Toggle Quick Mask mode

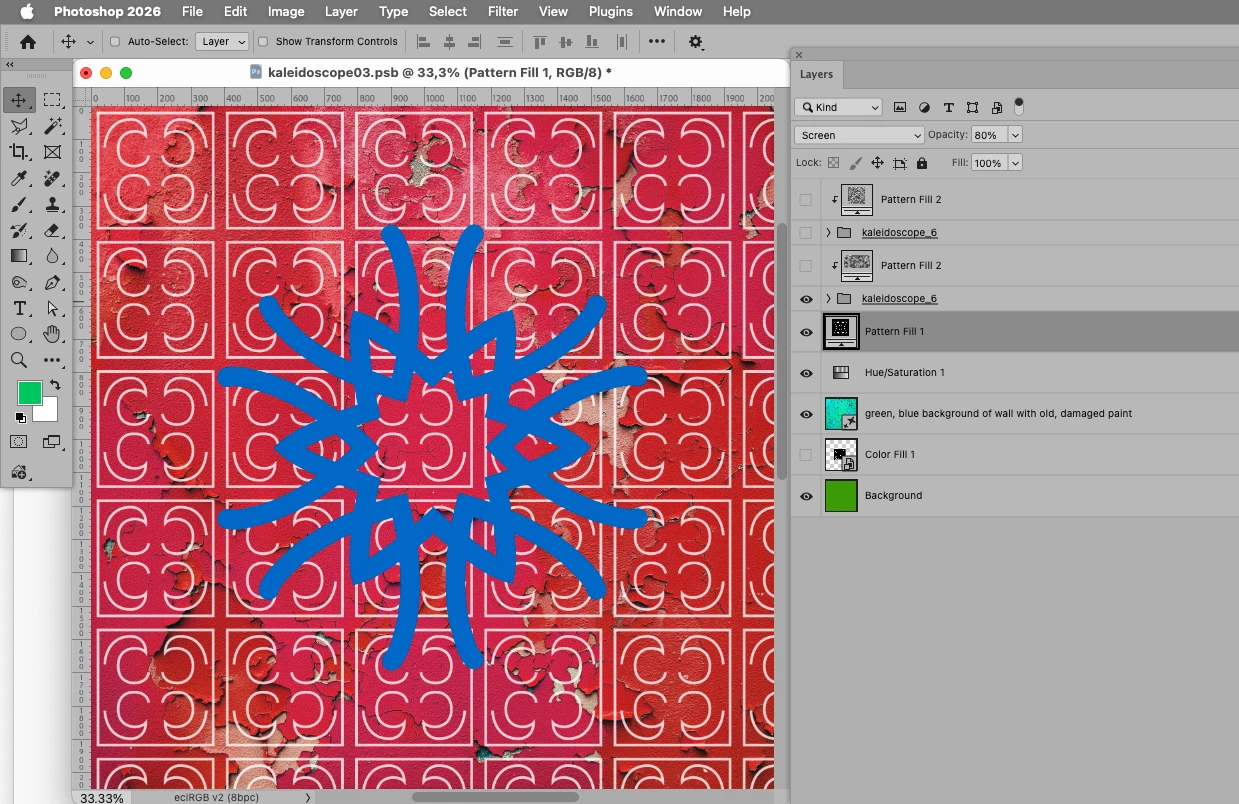19,441
